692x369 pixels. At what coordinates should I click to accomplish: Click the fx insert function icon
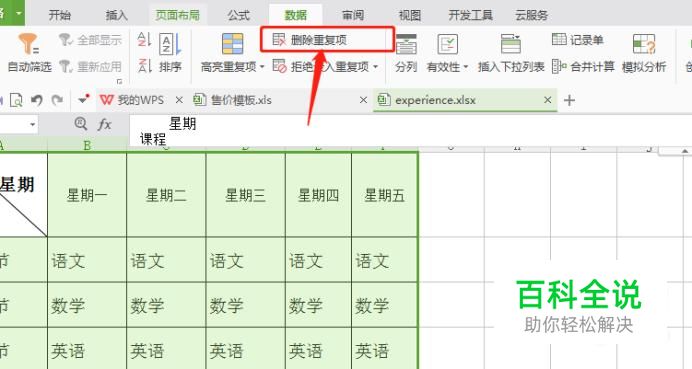pyautogui.click(x=104, y=124)
